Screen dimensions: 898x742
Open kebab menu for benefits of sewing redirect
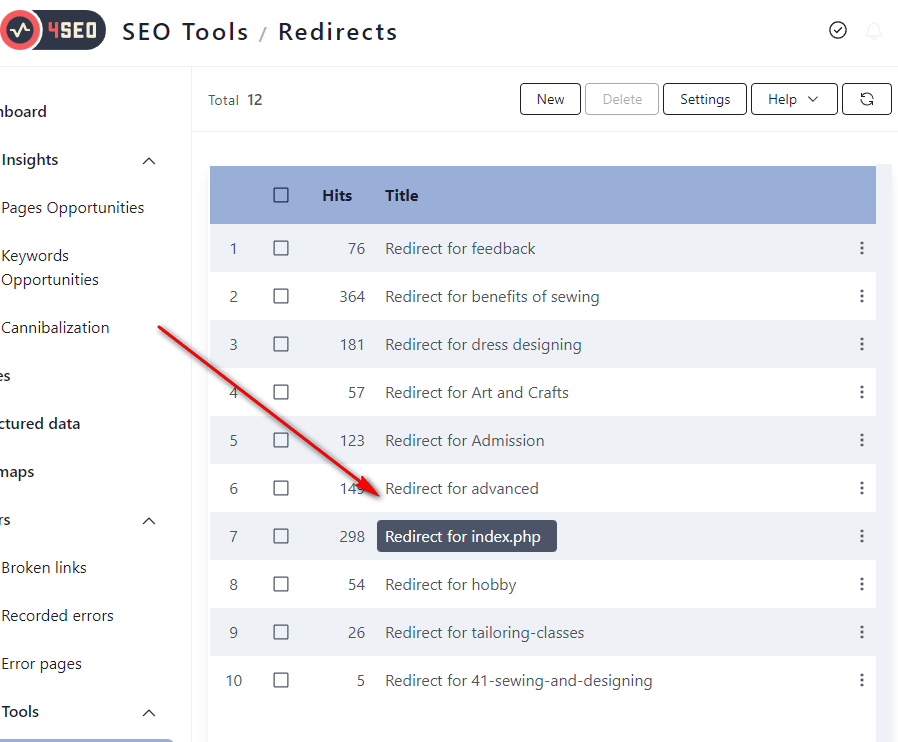click(x=861, y=296)
